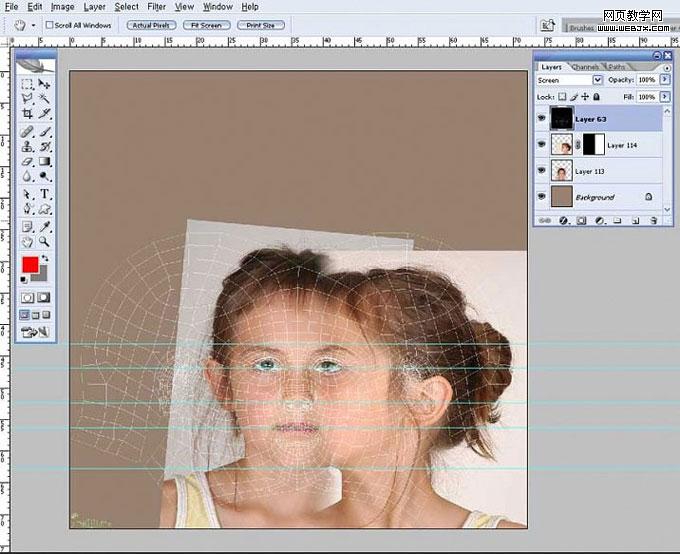The width and height of the screenshot is (680, 554).
Task: Toggle lock image pixels brush icon
Action: coord(574,97)
